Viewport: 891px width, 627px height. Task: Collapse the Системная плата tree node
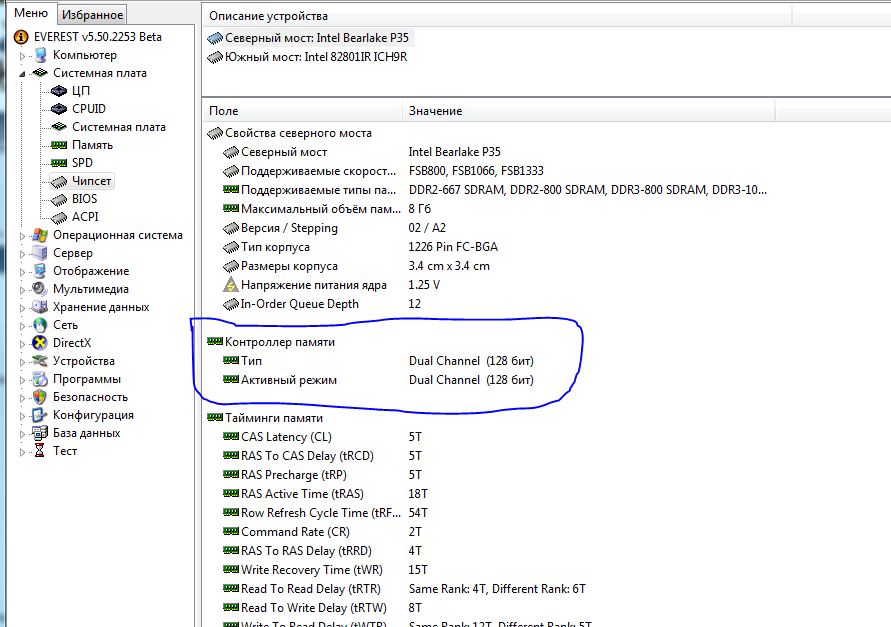[x=23, y=74]
